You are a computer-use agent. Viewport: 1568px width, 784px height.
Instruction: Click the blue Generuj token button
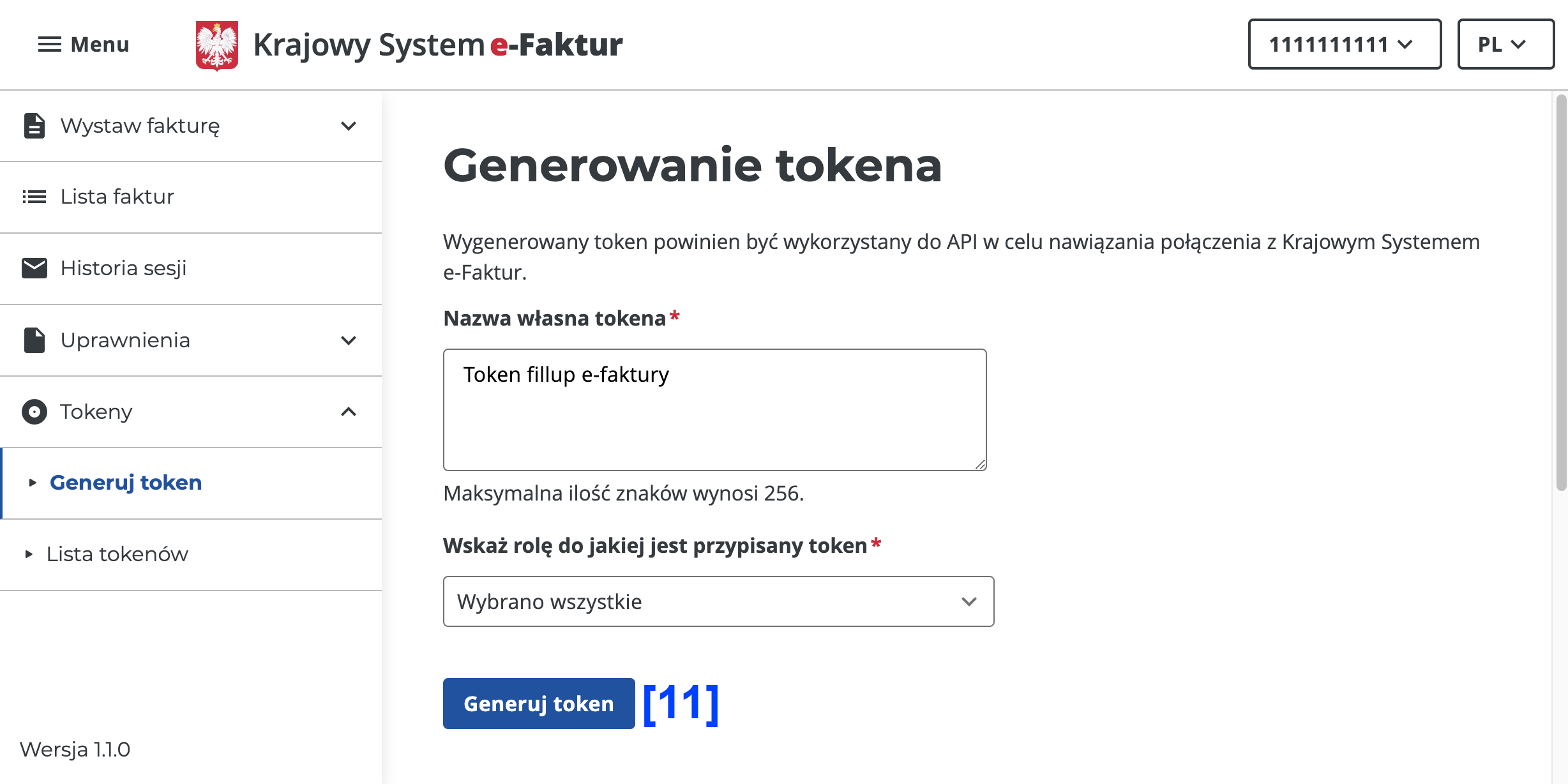pyautogui.click(x=539, y=704)
